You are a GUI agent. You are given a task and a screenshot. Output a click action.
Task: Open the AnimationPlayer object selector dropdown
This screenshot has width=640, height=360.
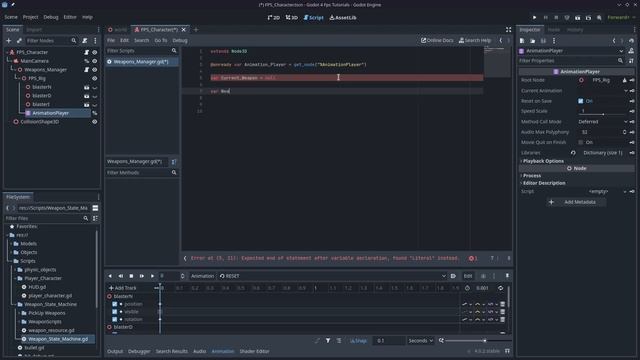[x=571, y=51]
